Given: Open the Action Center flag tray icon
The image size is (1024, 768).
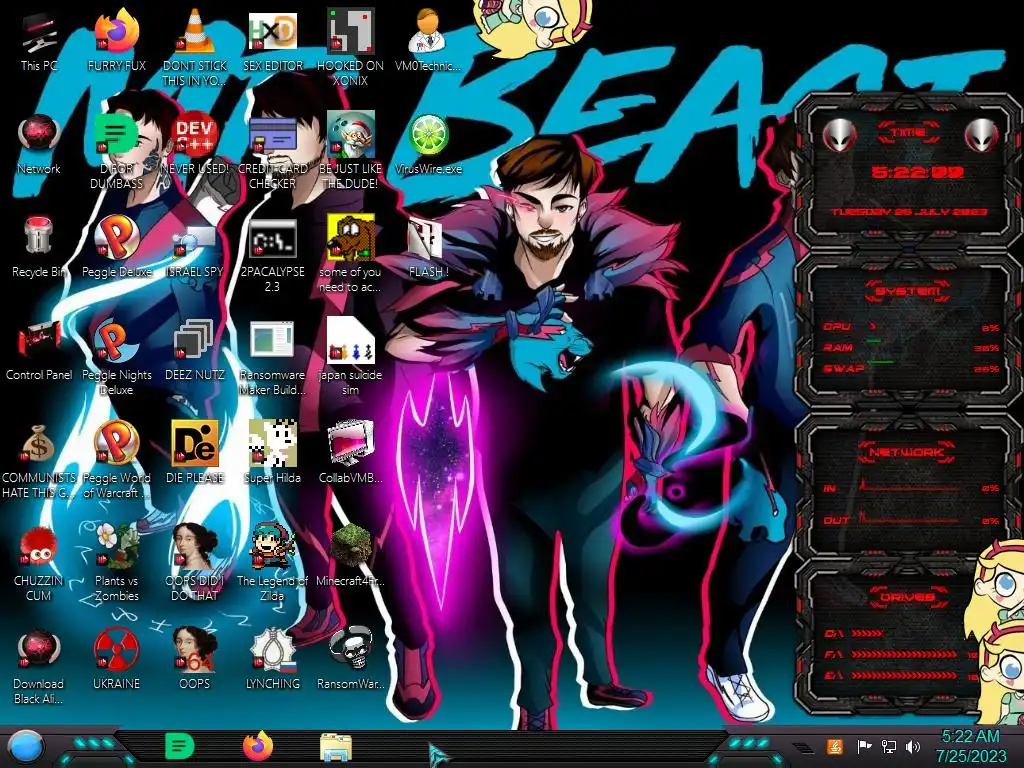Looking at the screenshot, I should [x=864, y=746].
